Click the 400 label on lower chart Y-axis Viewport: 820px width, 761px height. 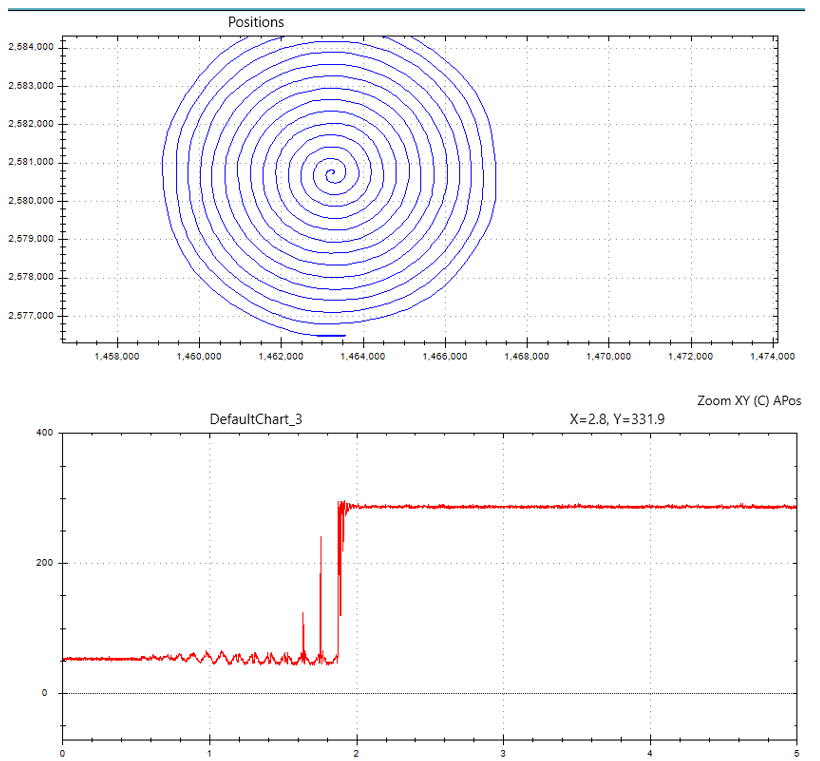click(x=46, y=433)
